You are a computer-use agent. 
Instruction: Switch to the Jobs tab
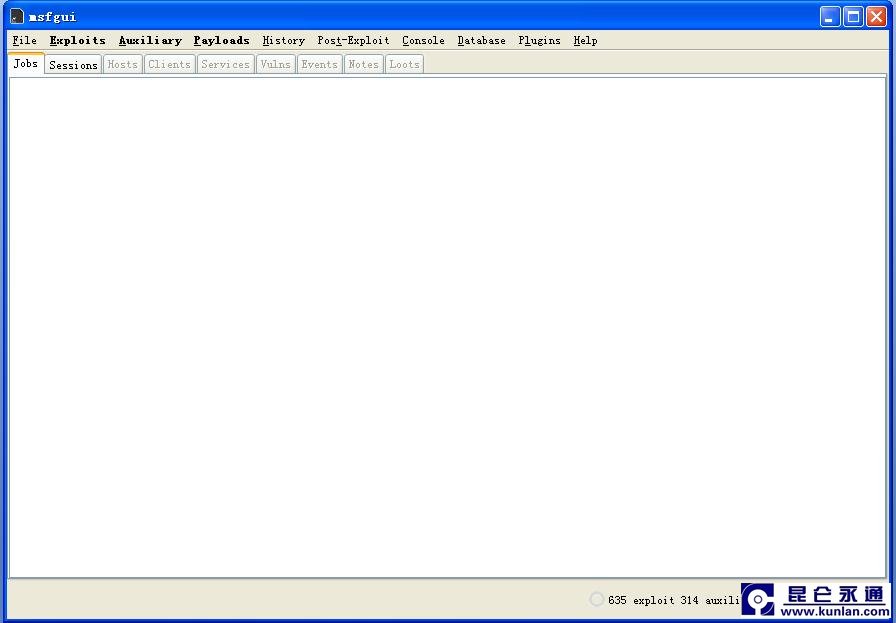coord(26,64)
